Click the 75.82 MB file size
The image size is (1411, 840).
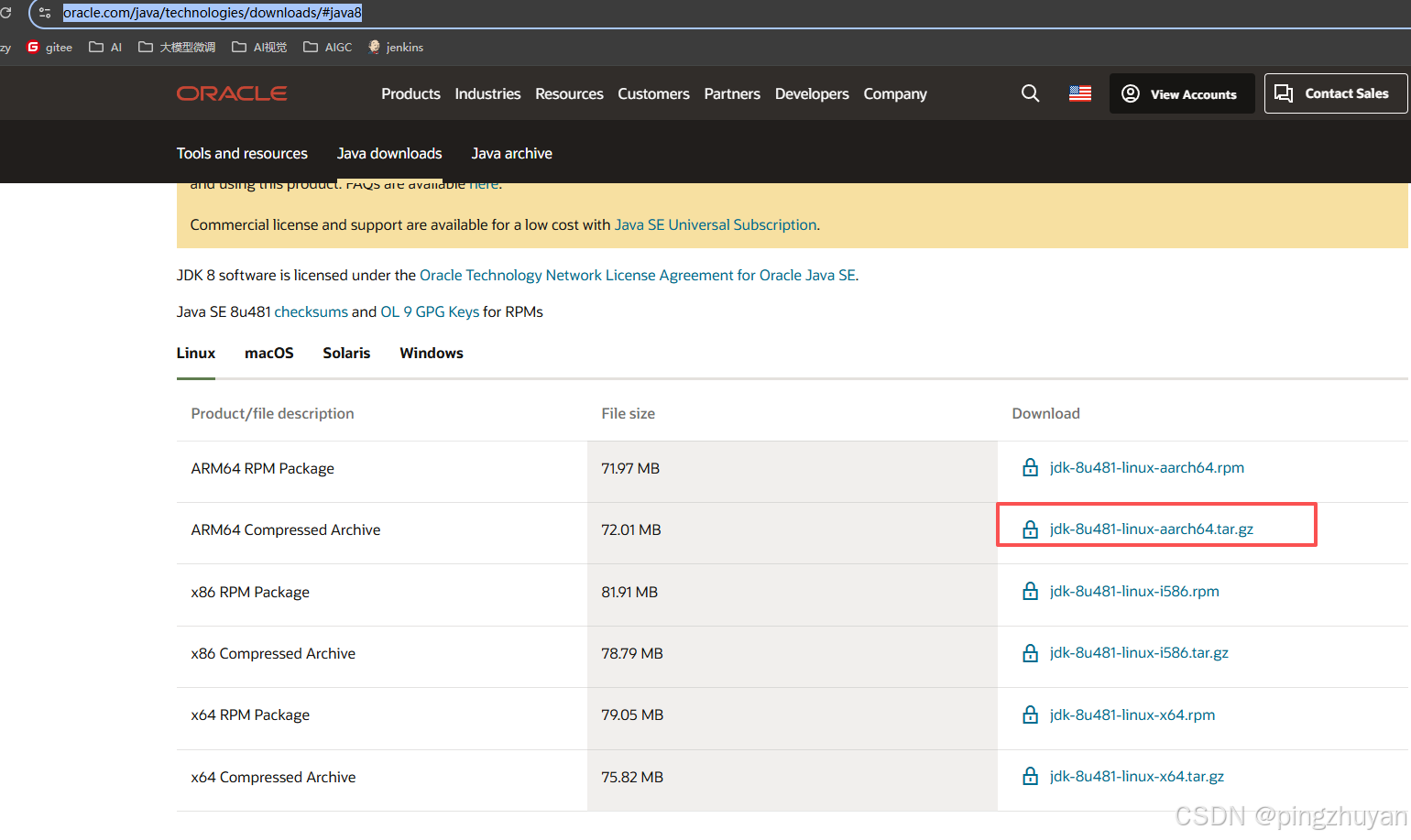(632, 777)
